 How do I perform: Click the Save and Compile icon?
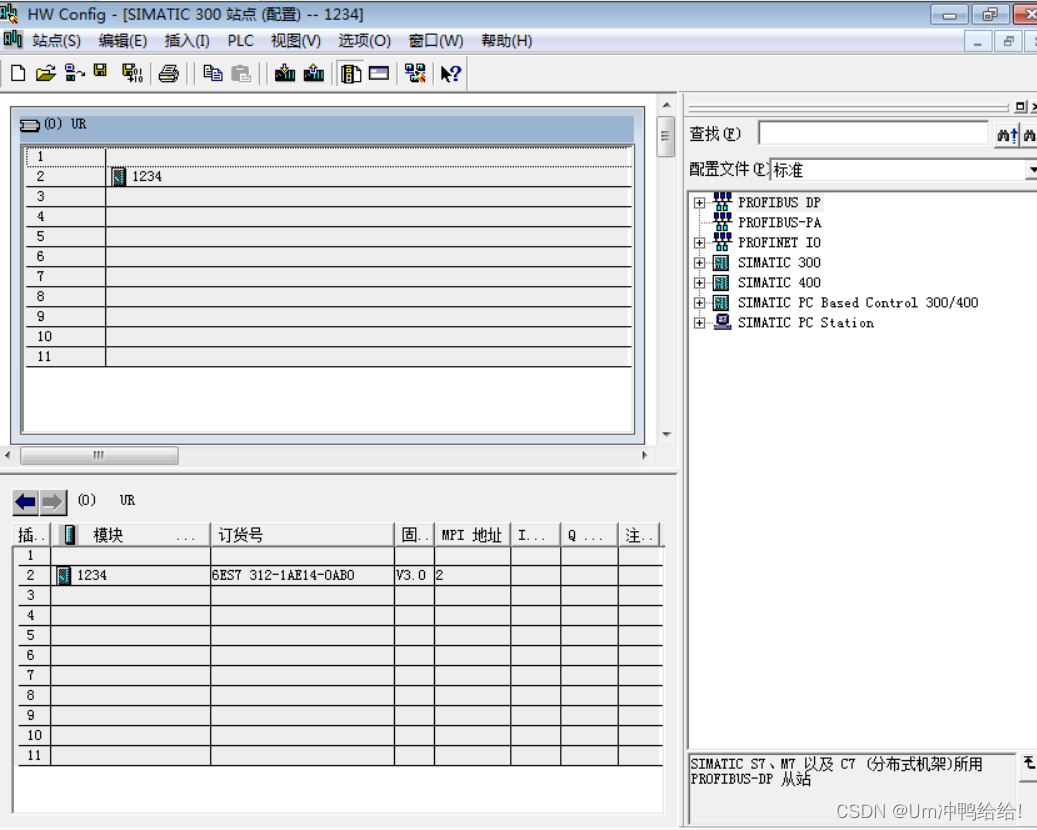[x=132, y=73]
